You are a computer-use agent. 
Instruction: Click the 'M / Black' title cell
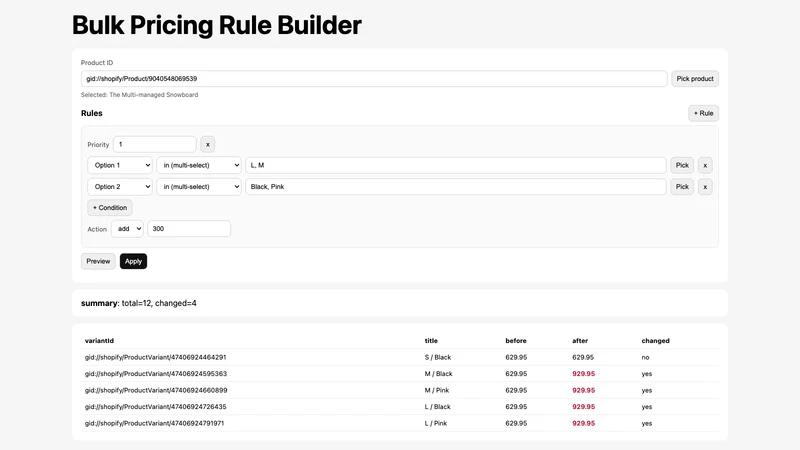tap(438, 374)
